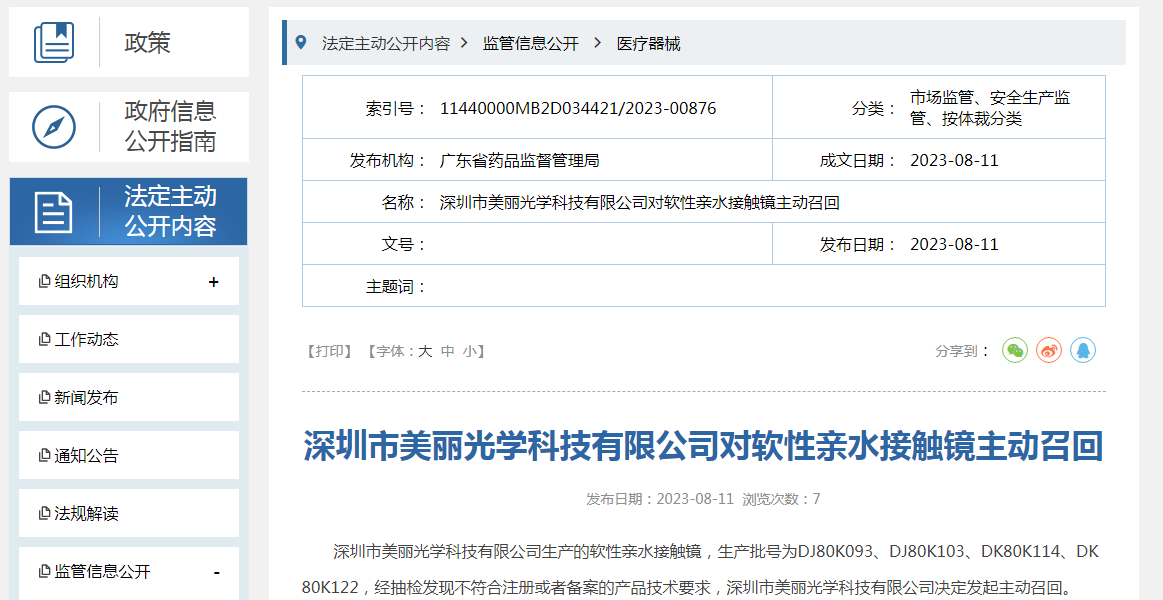Go to 医疗器械 breadcrumb

click(x=648, y=43)
